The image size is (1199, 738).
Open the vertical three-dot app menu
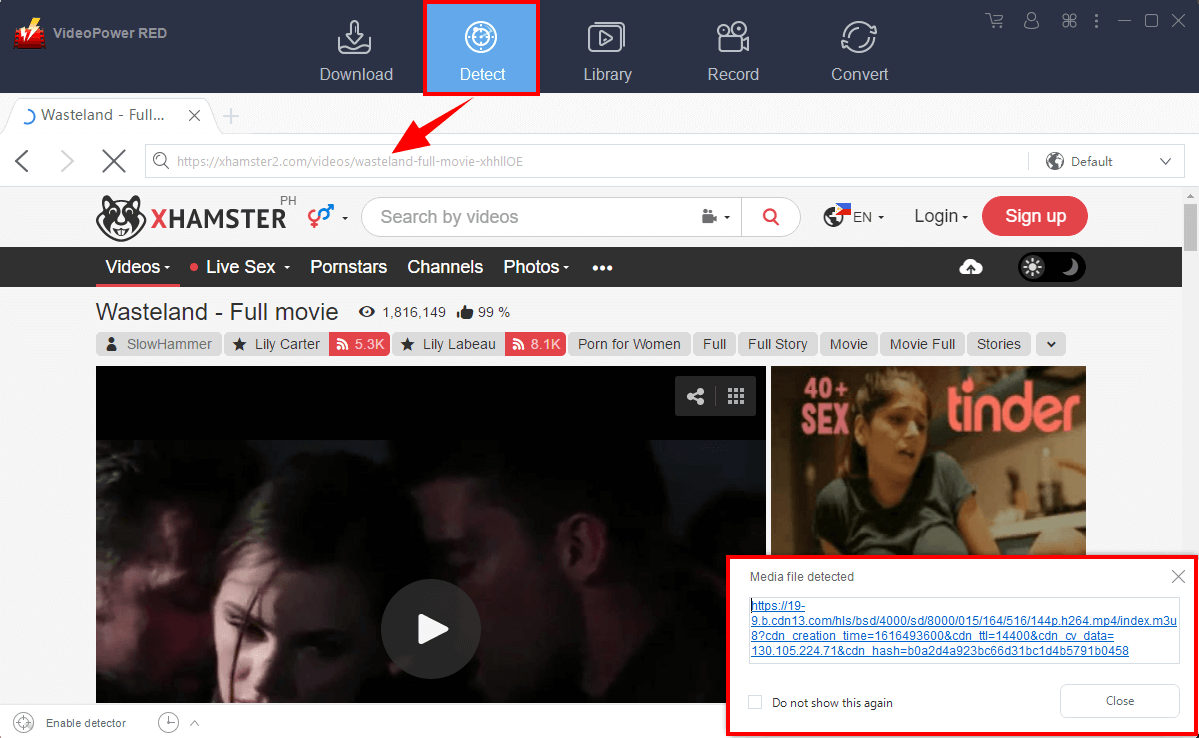click(x=1097, y=21)
